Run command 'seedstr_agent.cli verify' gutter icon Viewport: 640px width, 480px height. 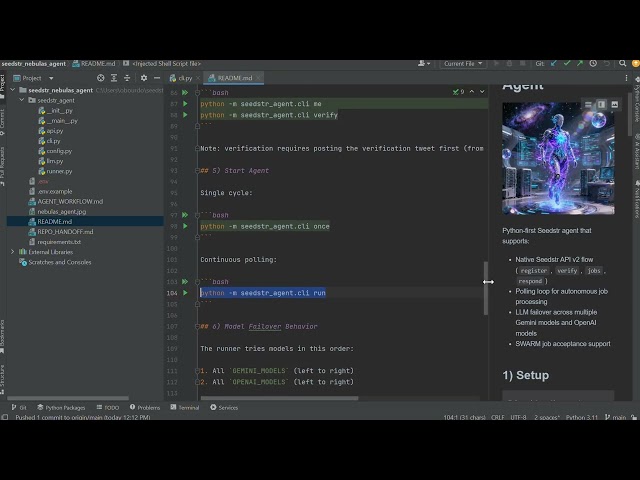185,115
